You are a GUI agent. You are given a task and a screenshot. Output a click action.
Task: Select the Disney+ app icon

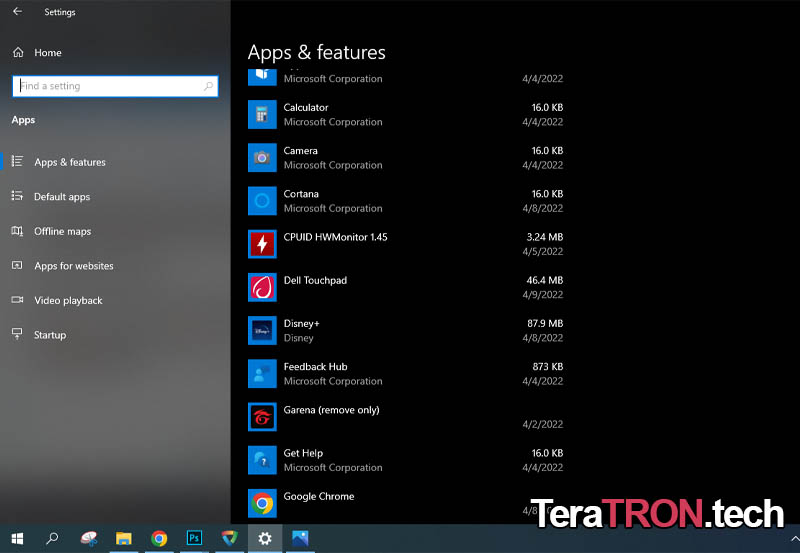coord(262,331)
